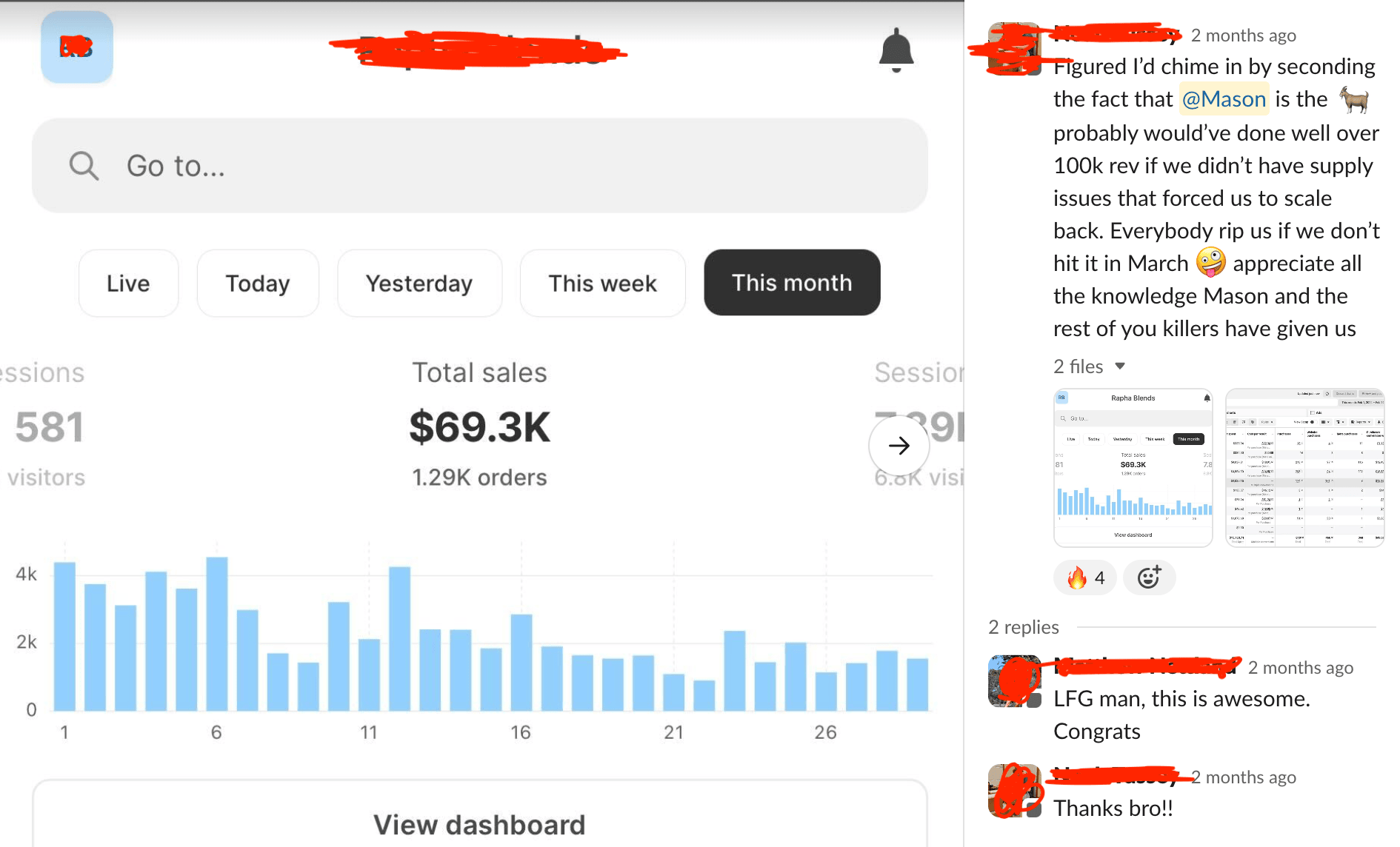The image size is (1400, 847).
Task: Click the fire reaction with 4 count
Action: click(1085, 577)
